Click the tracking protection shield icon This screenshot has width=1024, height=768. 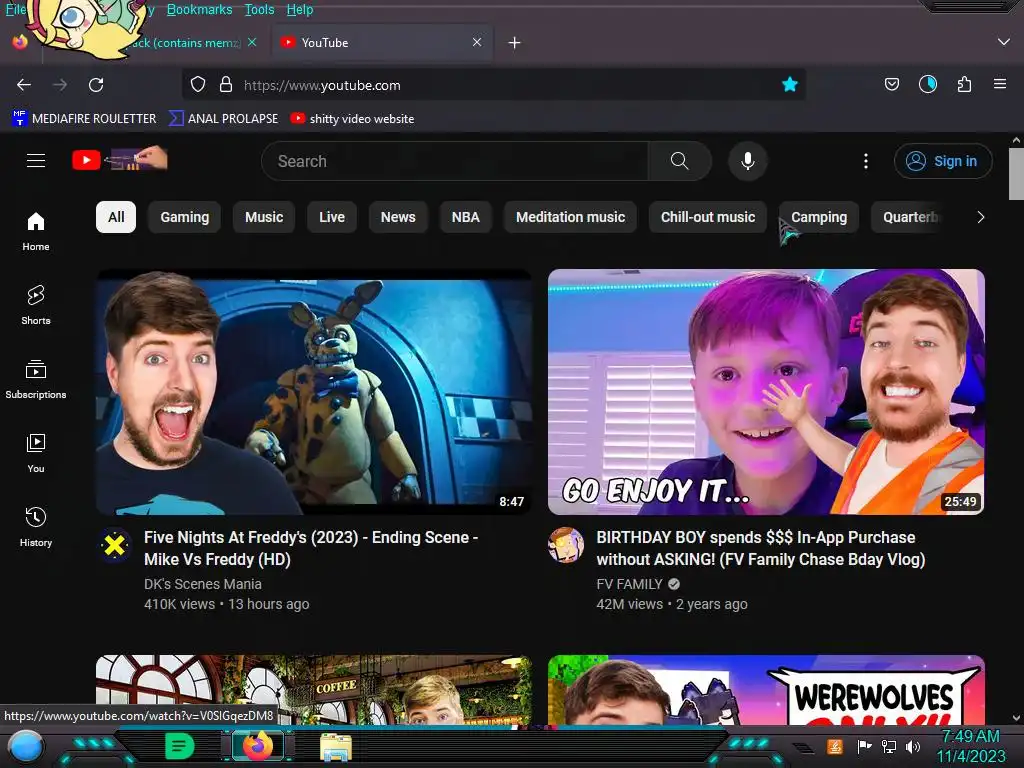(198, 85)
